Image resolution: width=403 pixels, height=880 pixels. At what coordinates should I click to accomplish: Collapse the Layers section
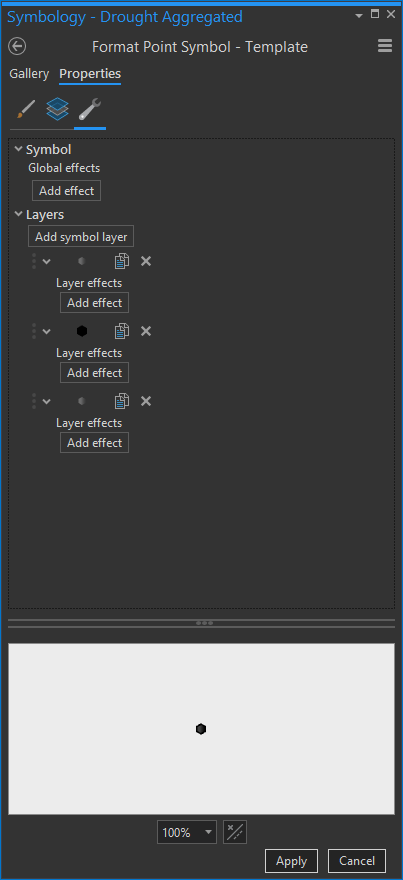pos(19,214)
